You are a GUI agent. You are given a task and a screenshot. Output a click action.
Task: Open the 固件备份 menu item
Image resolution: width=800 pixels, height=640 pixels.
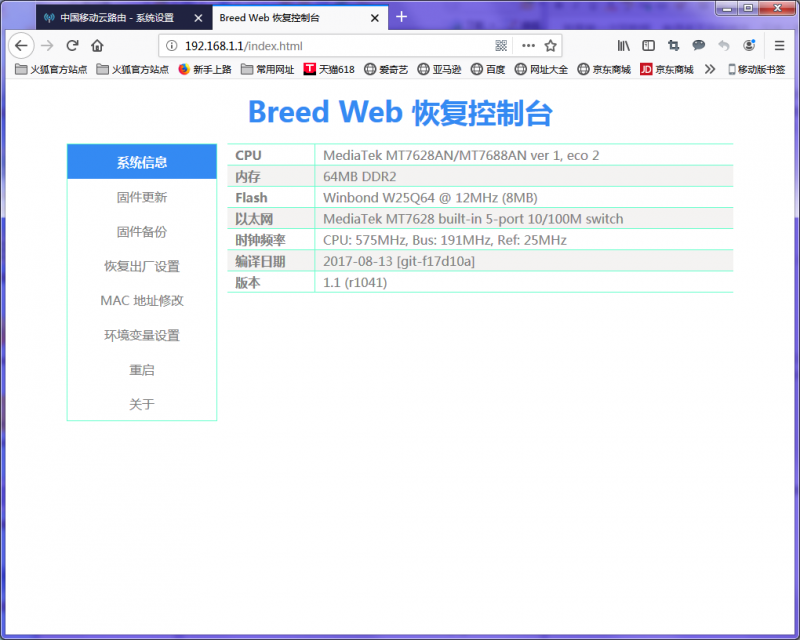tap(142, 232)
